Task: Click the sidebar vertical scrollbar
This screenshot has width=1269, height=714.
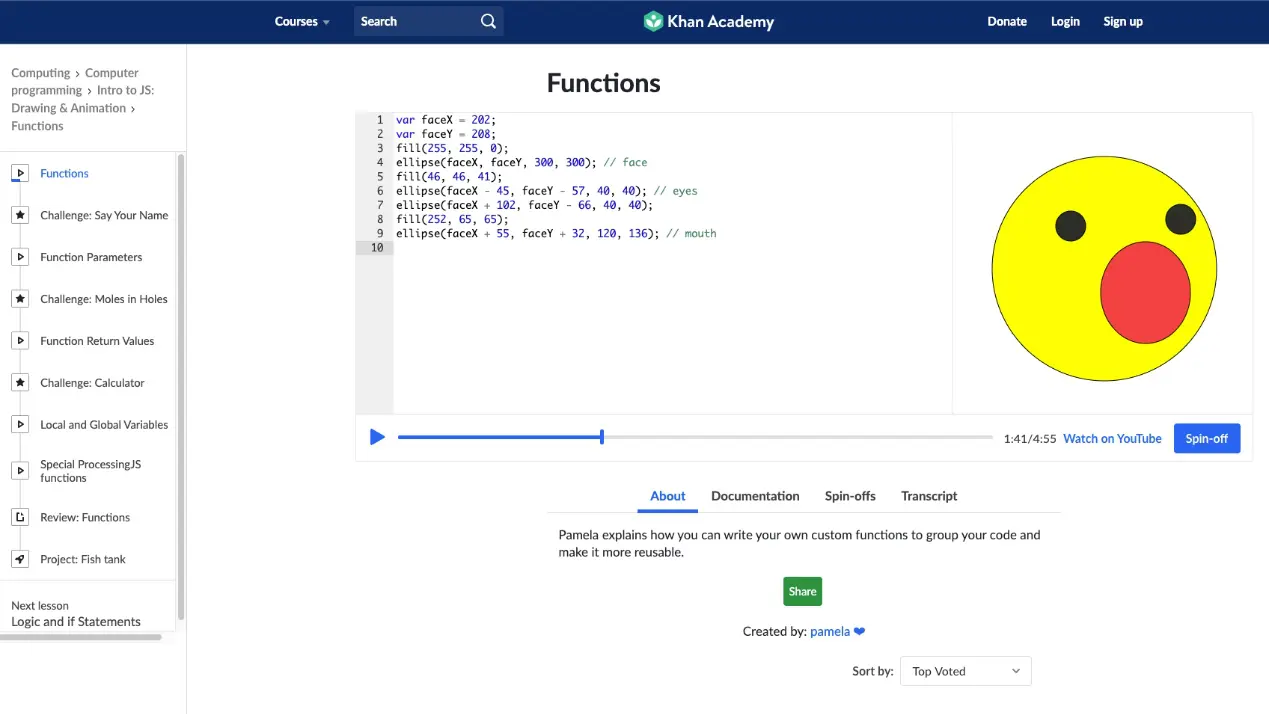Action: (181, 386)
